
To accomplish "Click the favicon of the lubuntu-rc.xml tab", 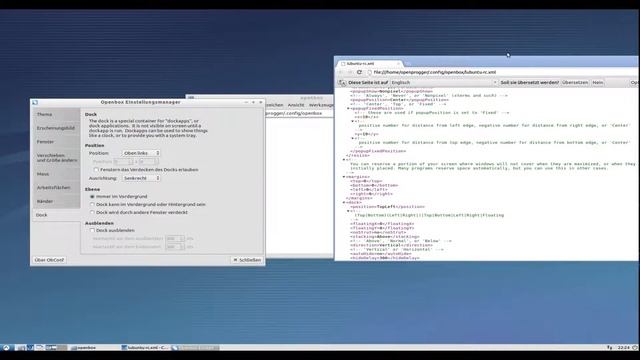I will [x=343, y=64].
